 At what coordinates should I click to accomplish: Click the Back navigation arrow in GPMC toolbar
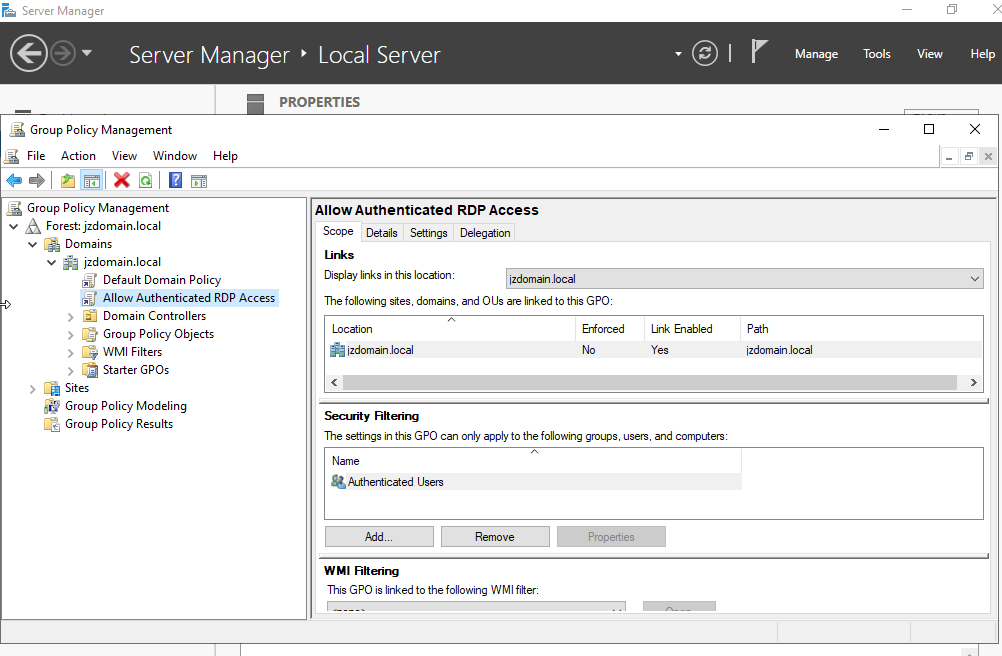coord(13,180)
